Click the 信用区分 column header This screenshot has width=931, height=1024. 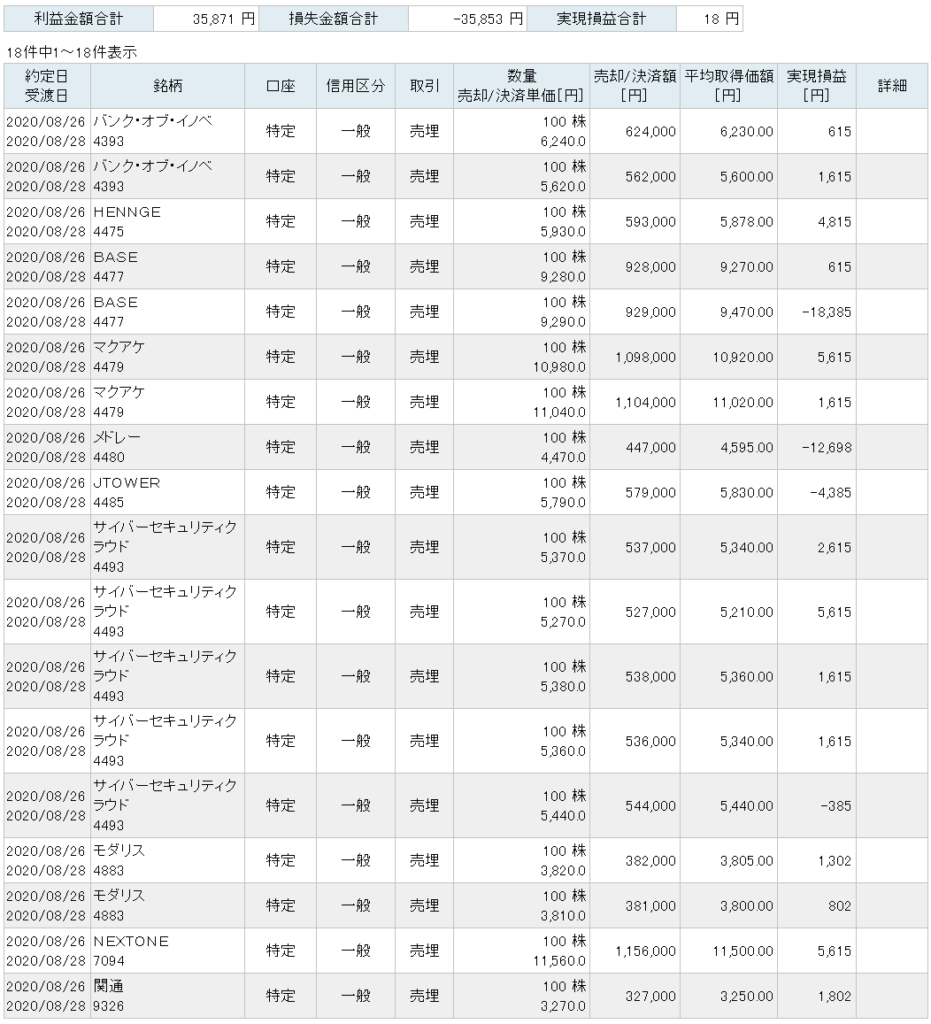(355, 86)
